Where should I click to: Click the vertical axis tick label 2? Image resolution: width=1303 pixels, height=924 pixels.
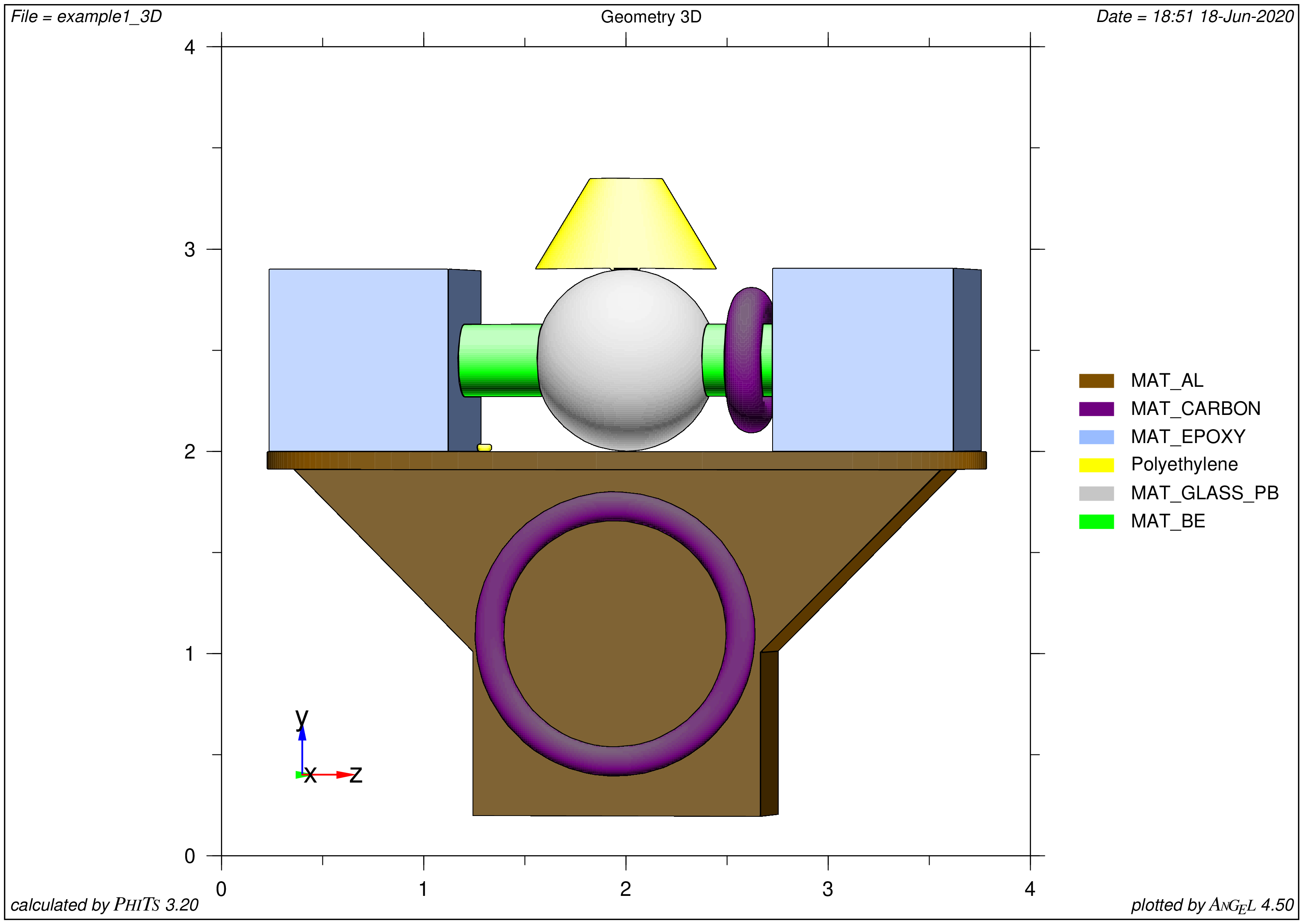point(190,452)
